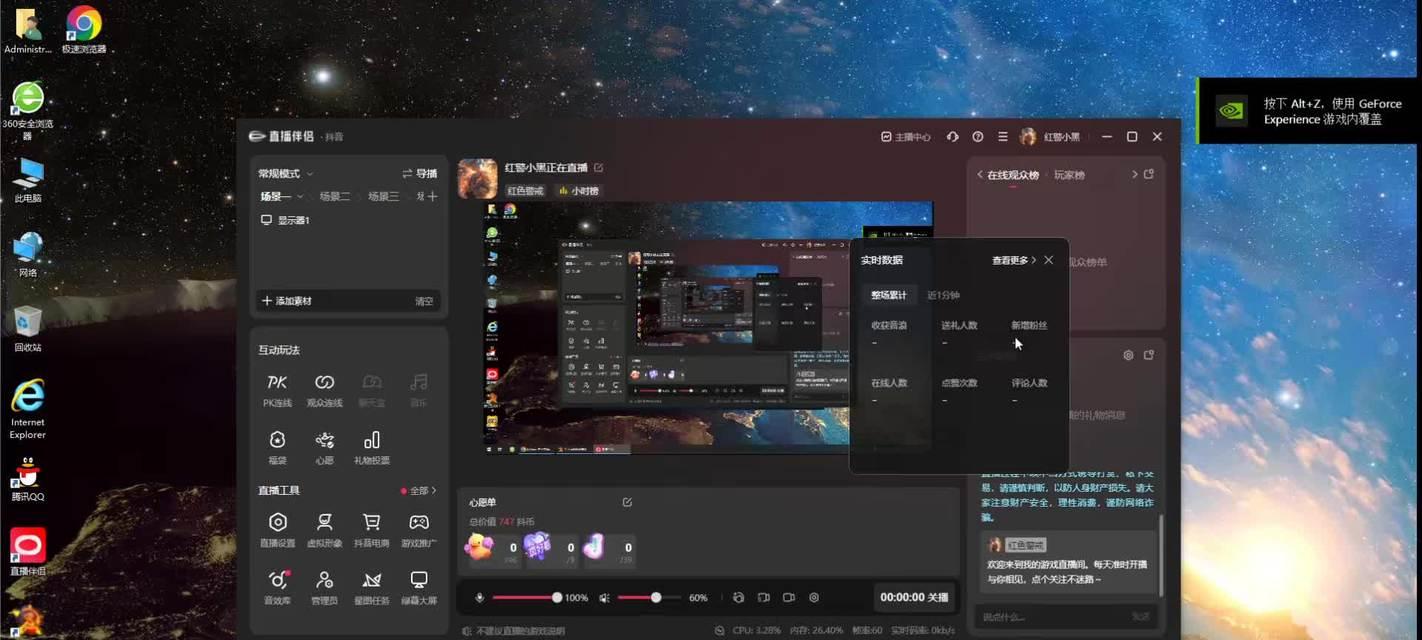Select 整场累计 data tab
1422x640 pixels.
click(x=889, y=295)
